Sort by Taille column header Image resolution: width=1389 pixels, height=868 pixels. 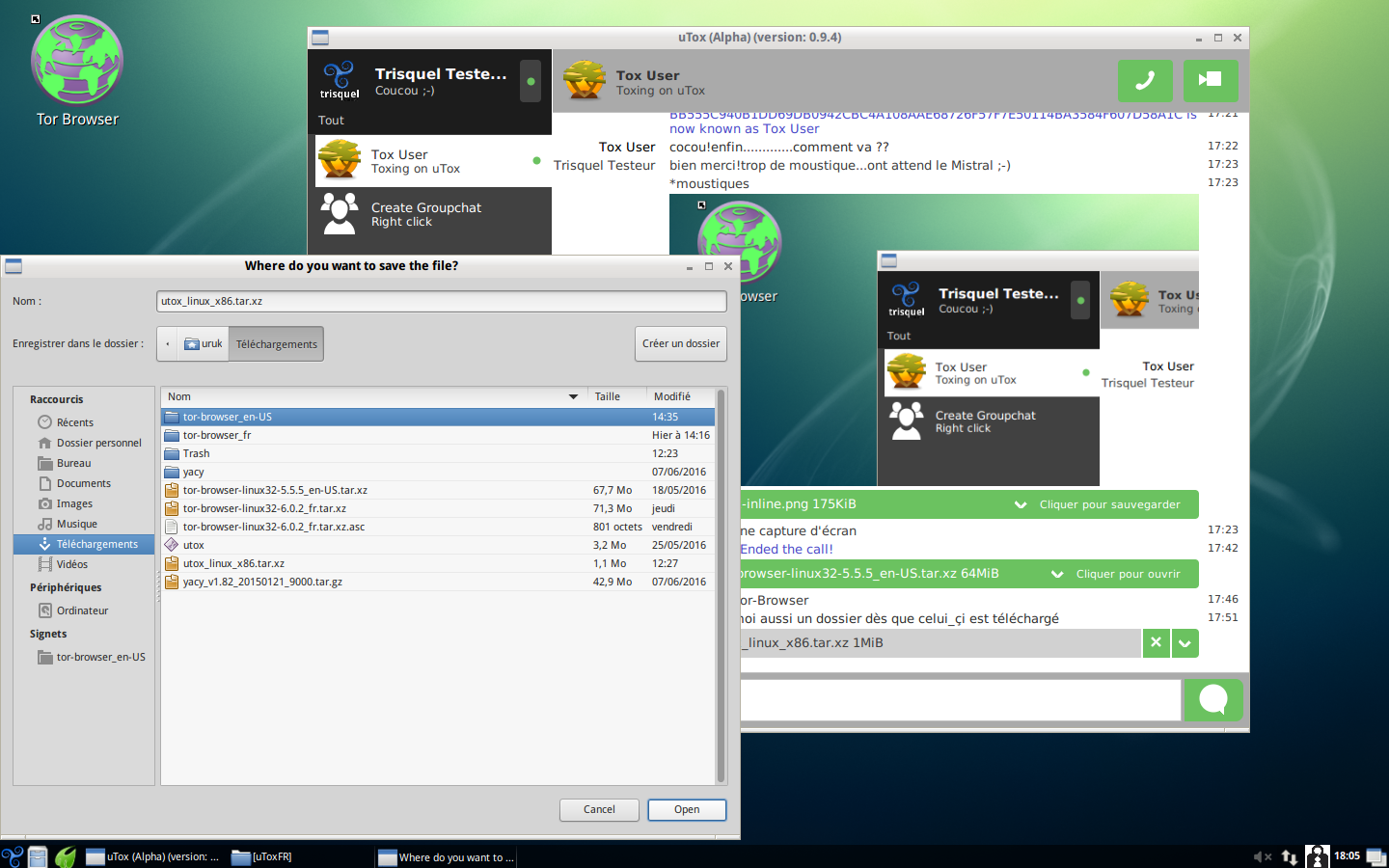coord(616,396)
